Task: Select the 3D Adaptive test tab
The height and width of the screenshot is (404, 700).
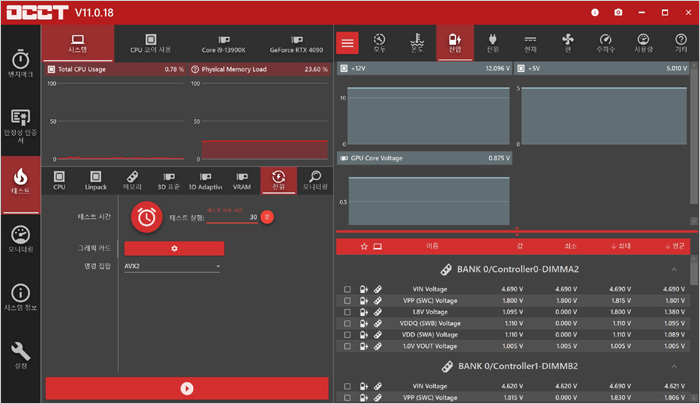Action: [205, 181]
